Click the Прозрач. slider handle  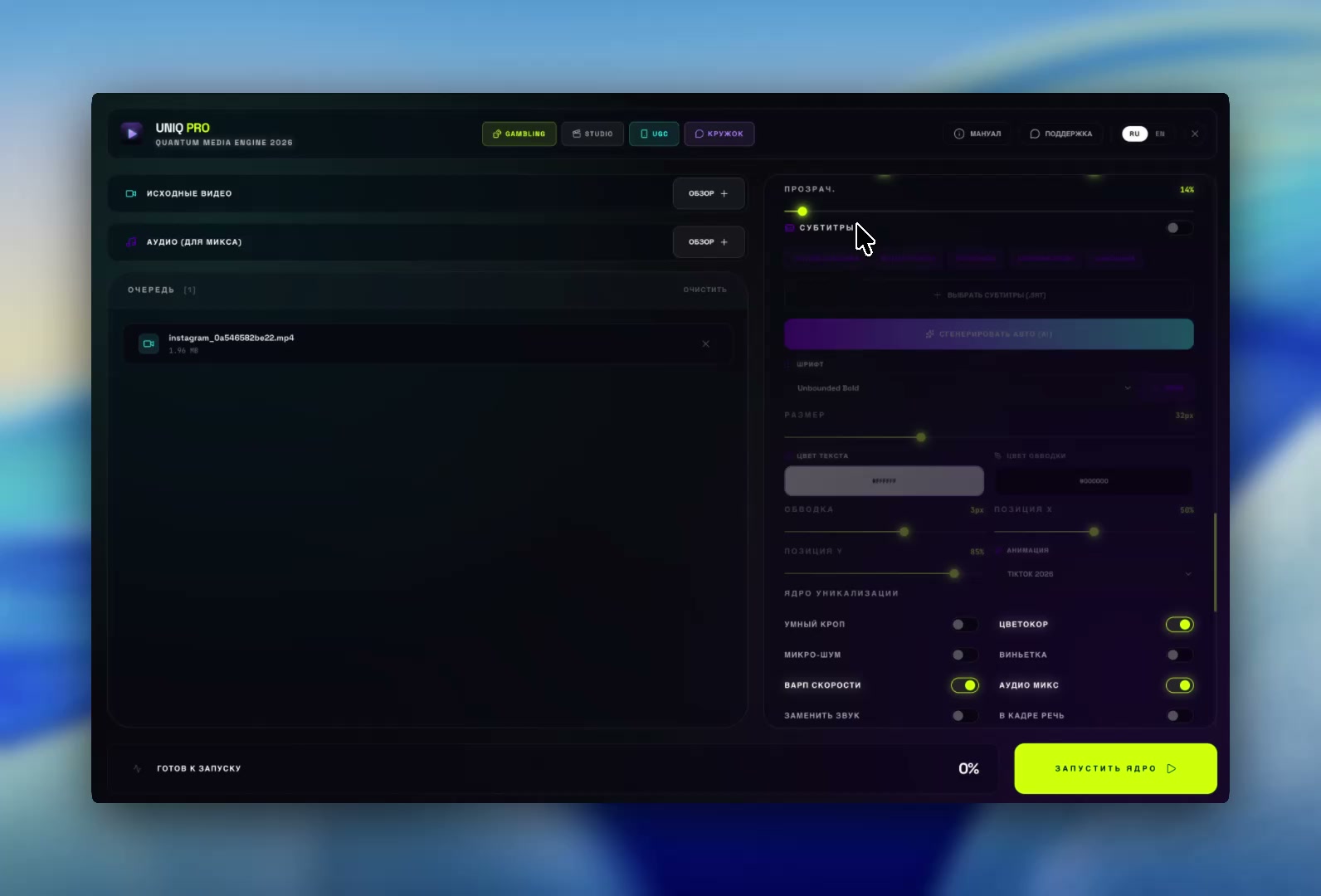[x=802, y=212]
